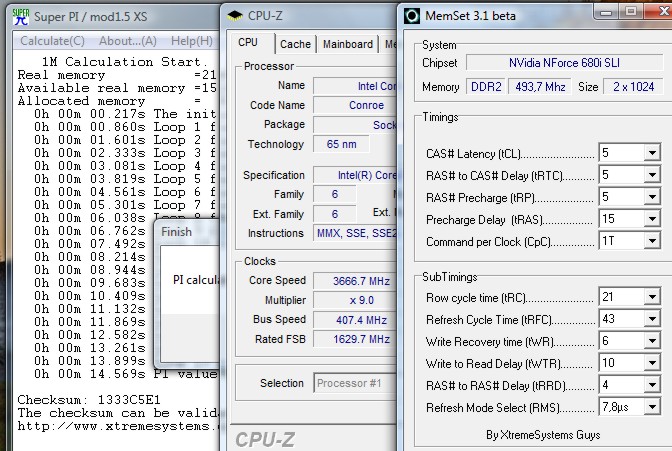Click the Technology field 65 nm
This screenshot has height=451, width=672.
pyautogui.click(x=341, y=144)
